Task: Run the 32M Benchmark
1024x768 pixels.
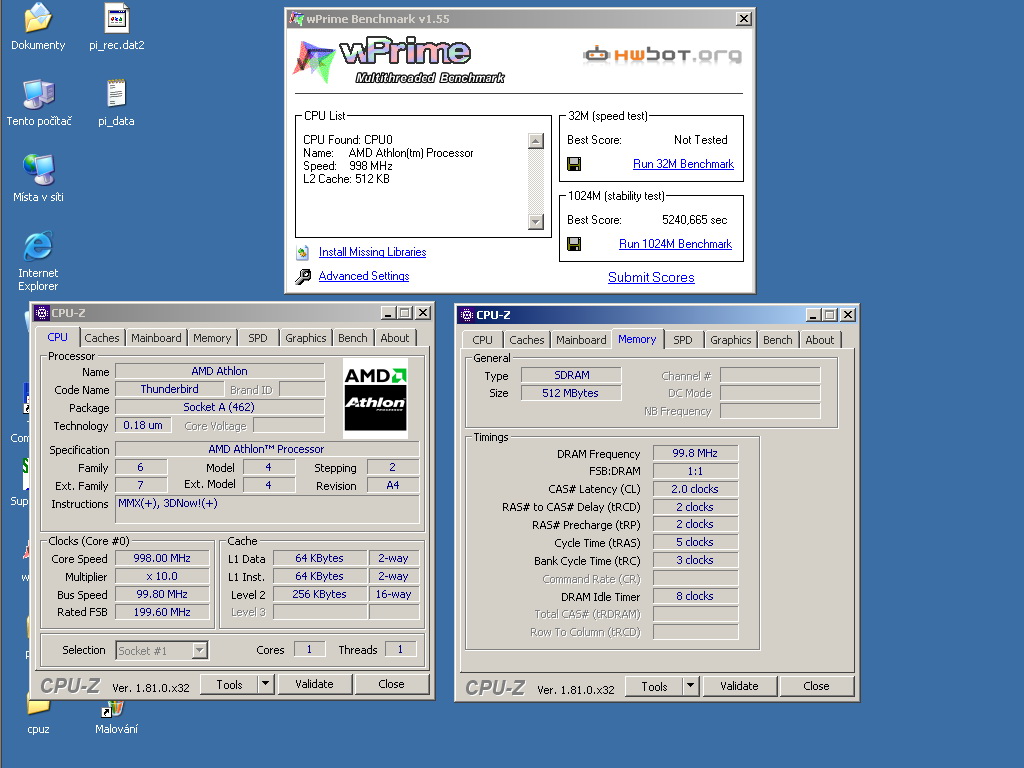Action: coord(683,164)
